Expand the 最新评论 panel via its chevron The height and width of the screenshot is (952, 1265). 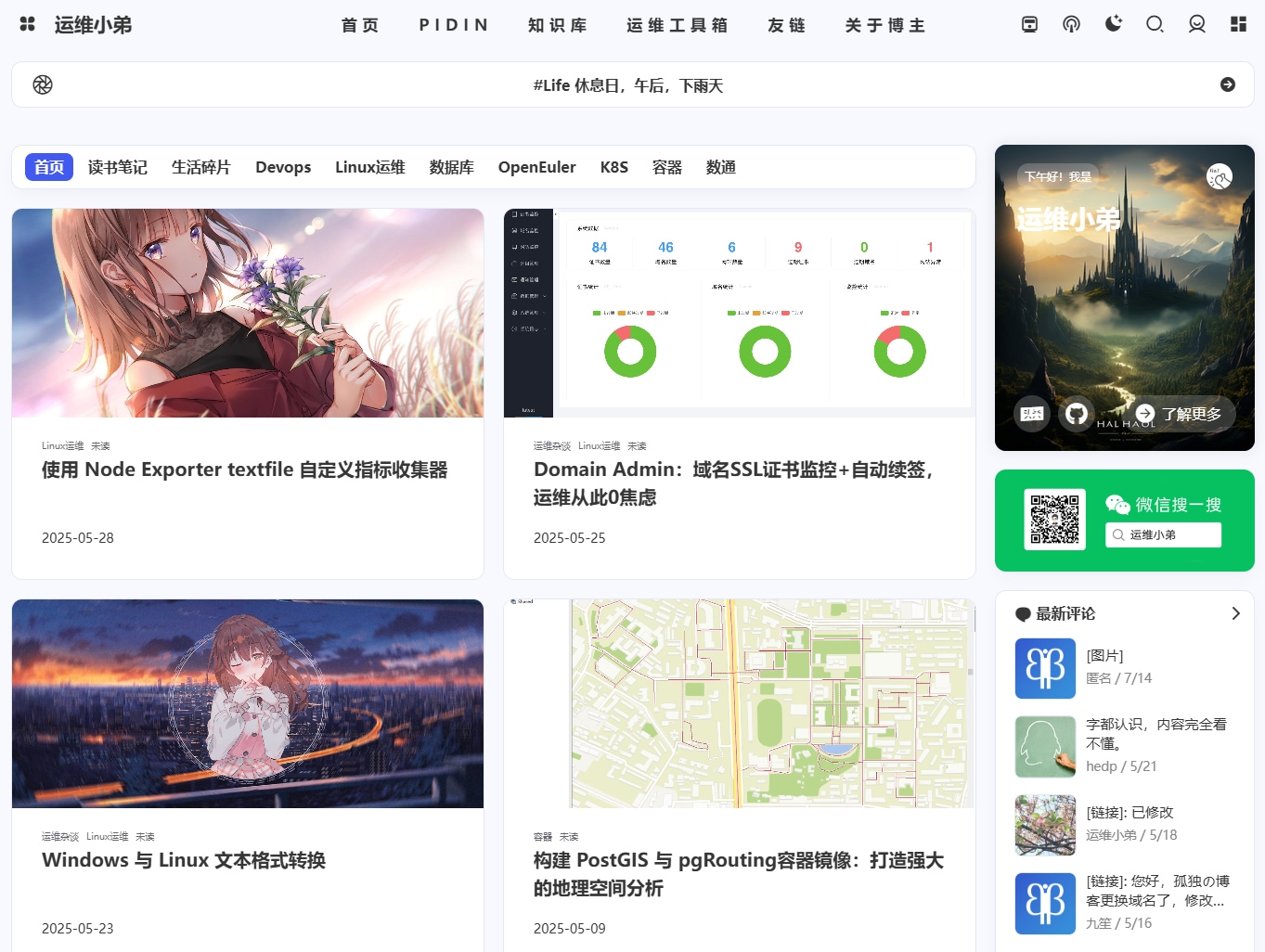tap(1235, 613)
